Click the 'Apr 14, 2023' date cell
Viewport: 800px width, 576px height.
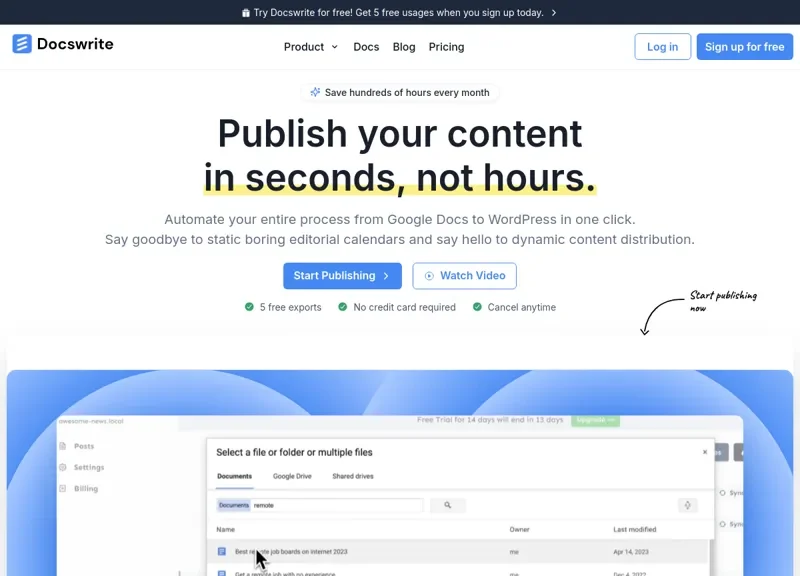tap(631, 552)
